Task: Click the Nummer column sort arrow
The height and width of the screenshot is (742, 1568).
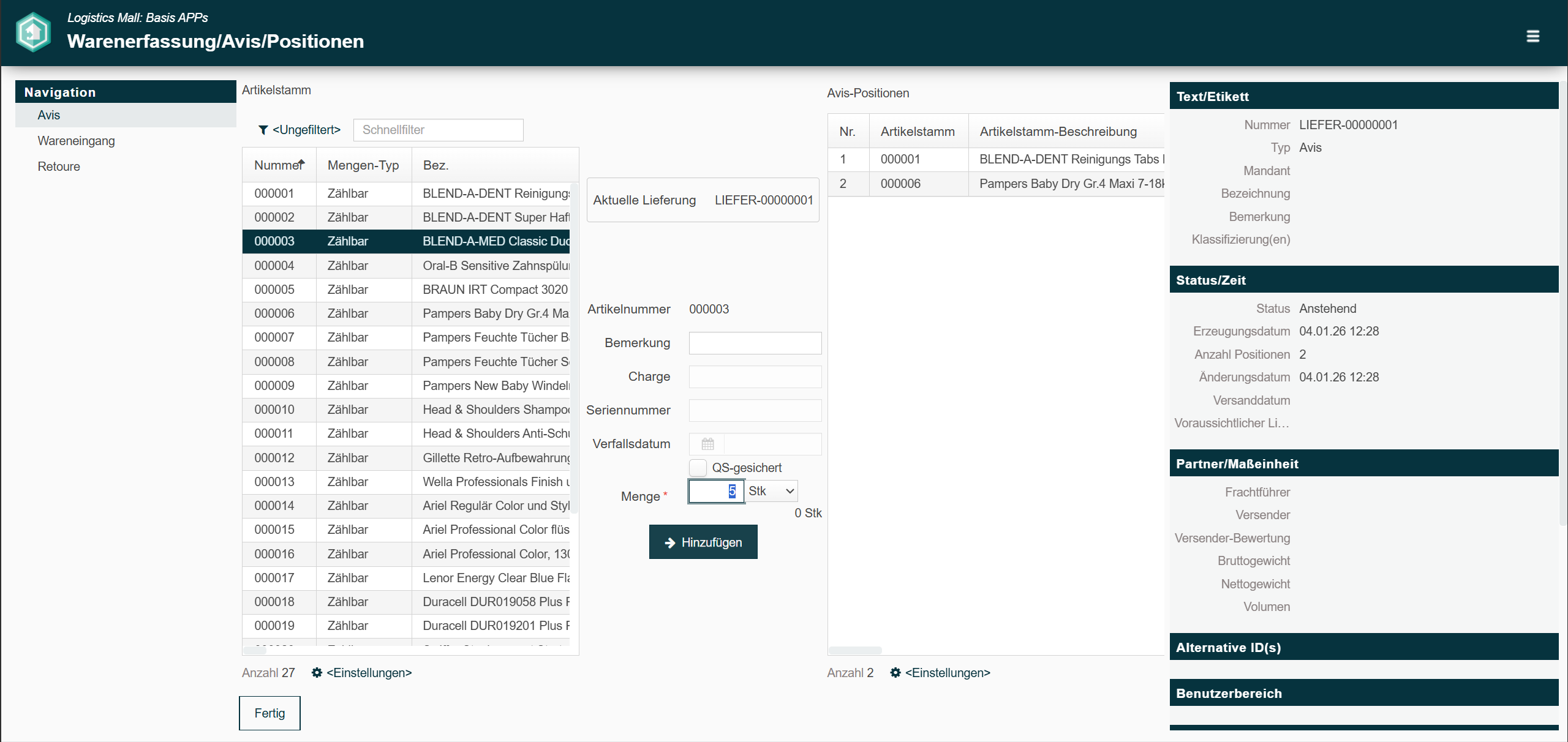Action: click(301, 163)
